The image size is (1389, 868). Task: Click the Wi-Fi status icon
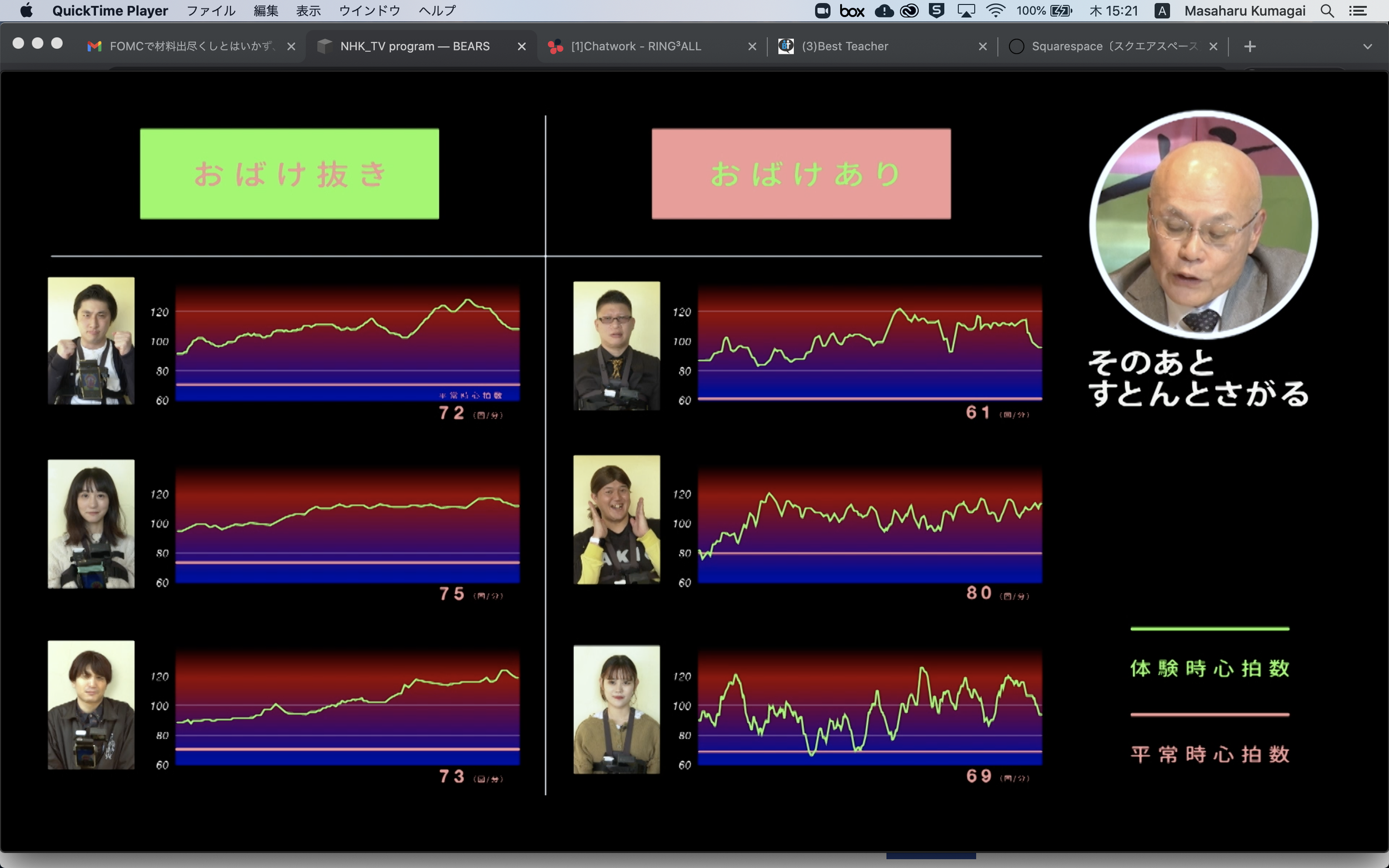(995, 11)
